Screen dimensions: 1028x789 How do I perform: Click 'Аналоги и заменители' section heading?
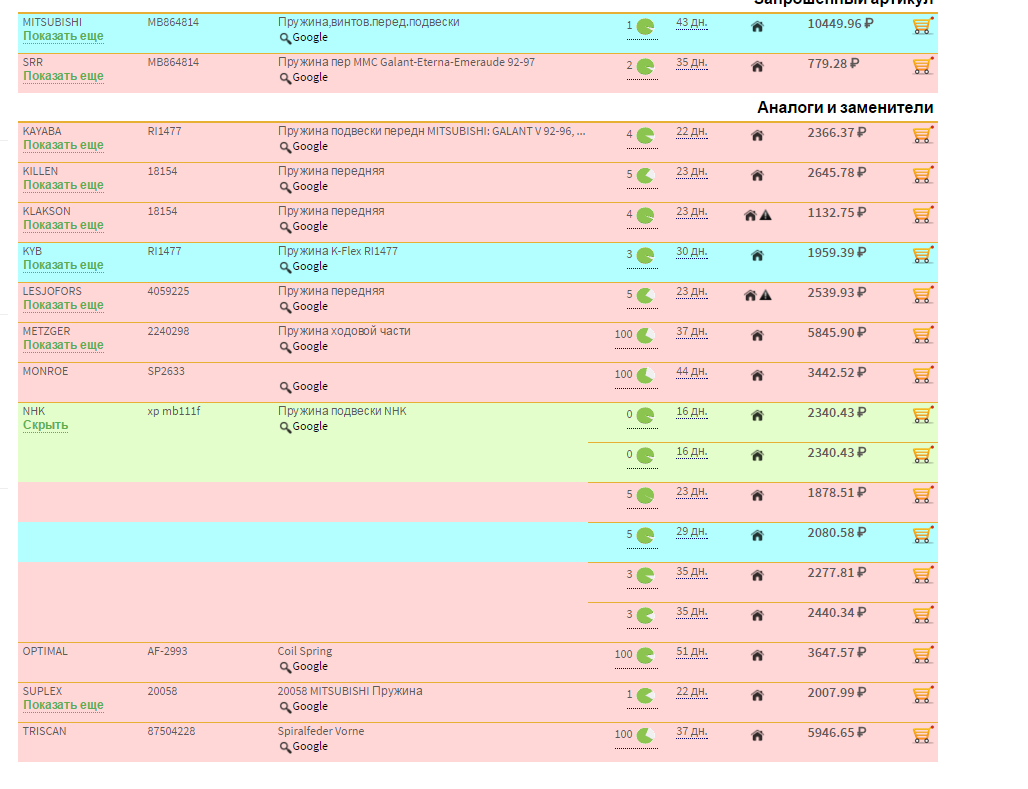tap(845, 108)
